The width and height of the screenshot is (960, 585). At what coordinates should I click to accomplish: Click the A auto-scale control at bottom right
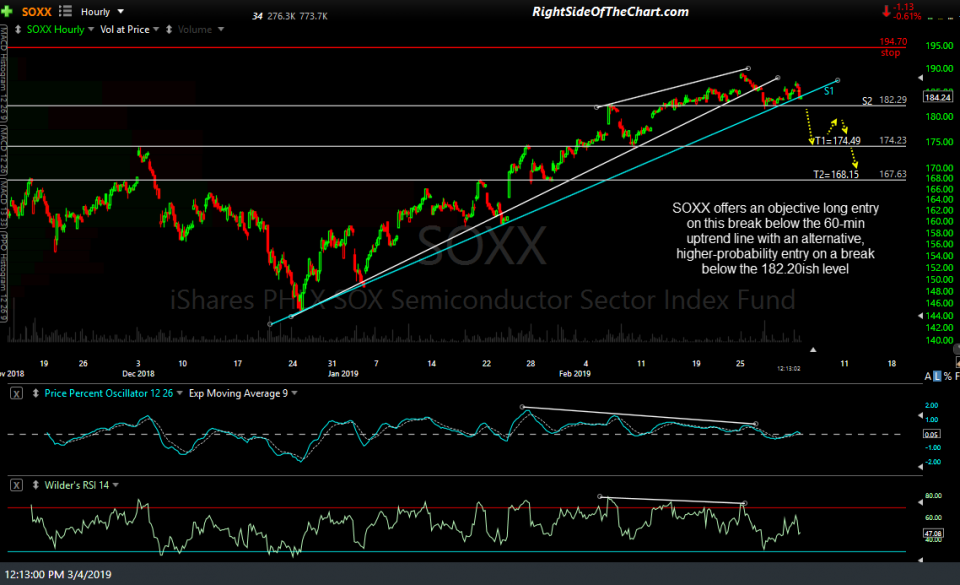[x=928, y=376]
